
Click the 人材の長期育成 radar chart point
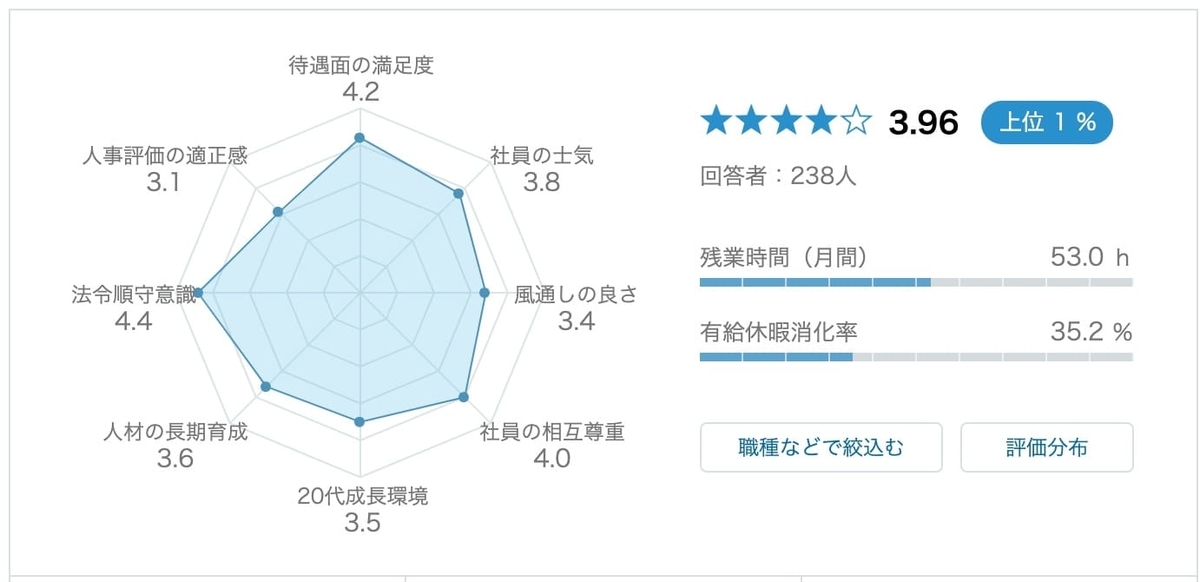point(265,387)
